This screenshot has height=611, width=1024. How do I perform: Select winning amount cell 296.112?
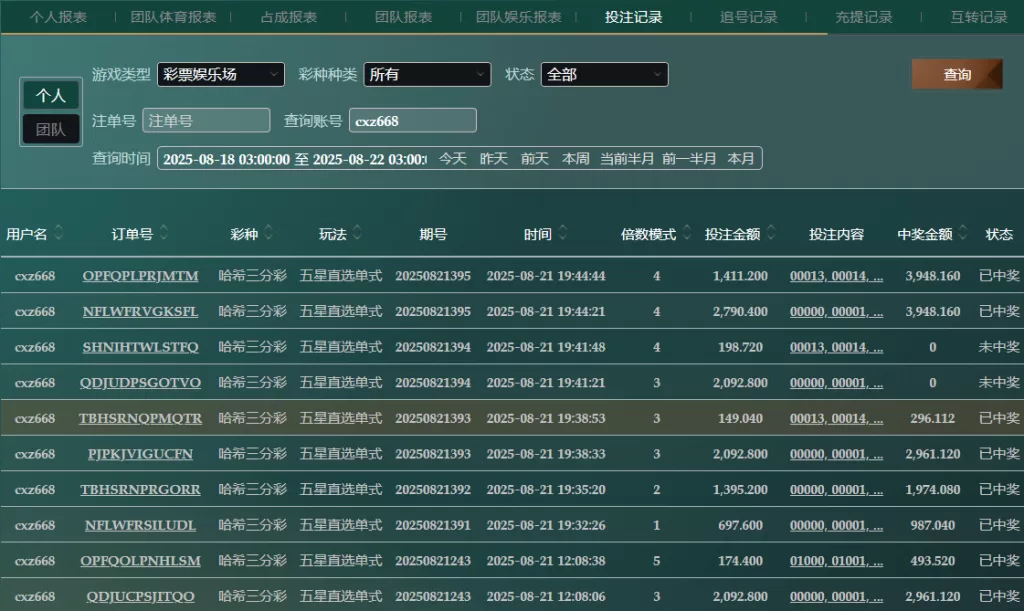(x=933, y=418)
